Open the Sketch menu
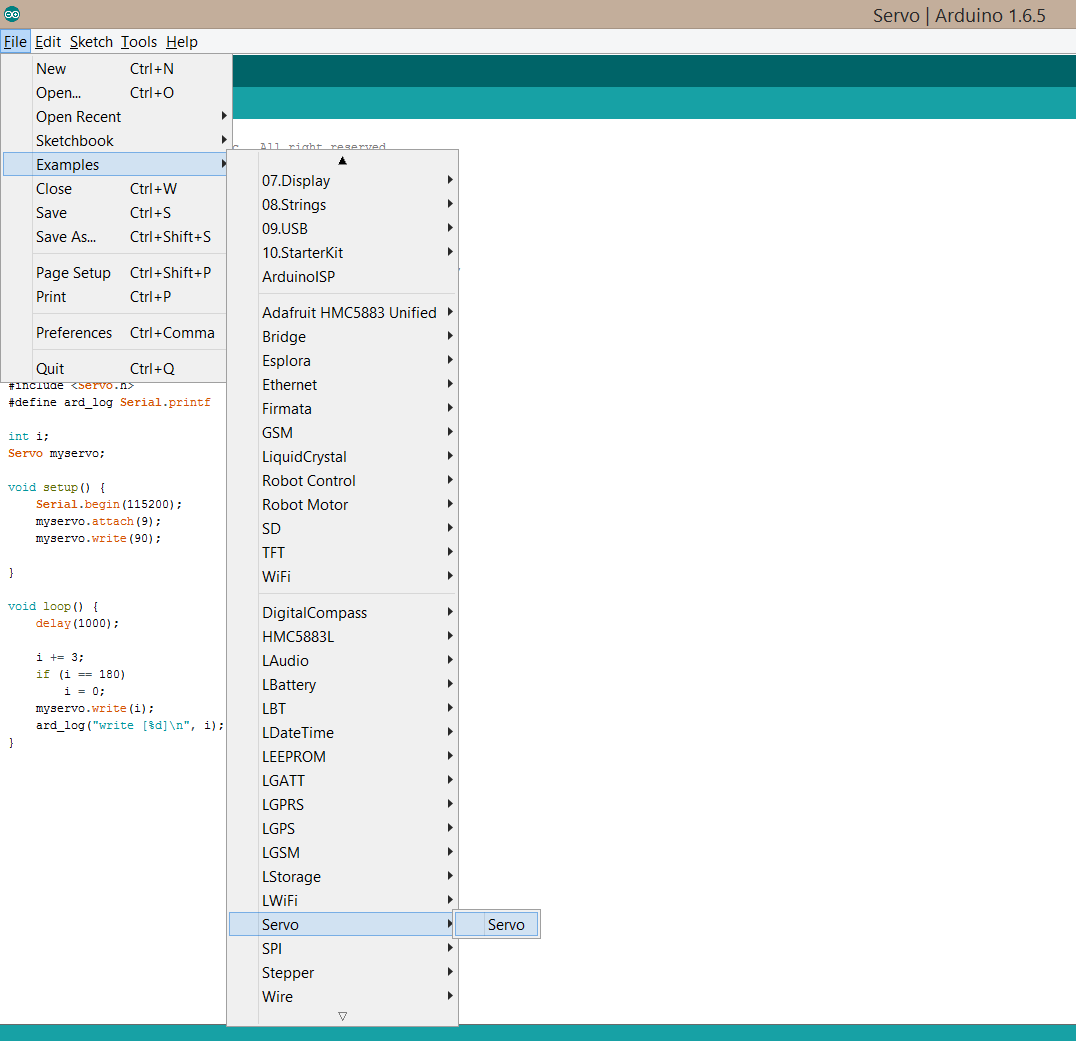This screenshot has height=1041, width=1076. coord(91,42)
